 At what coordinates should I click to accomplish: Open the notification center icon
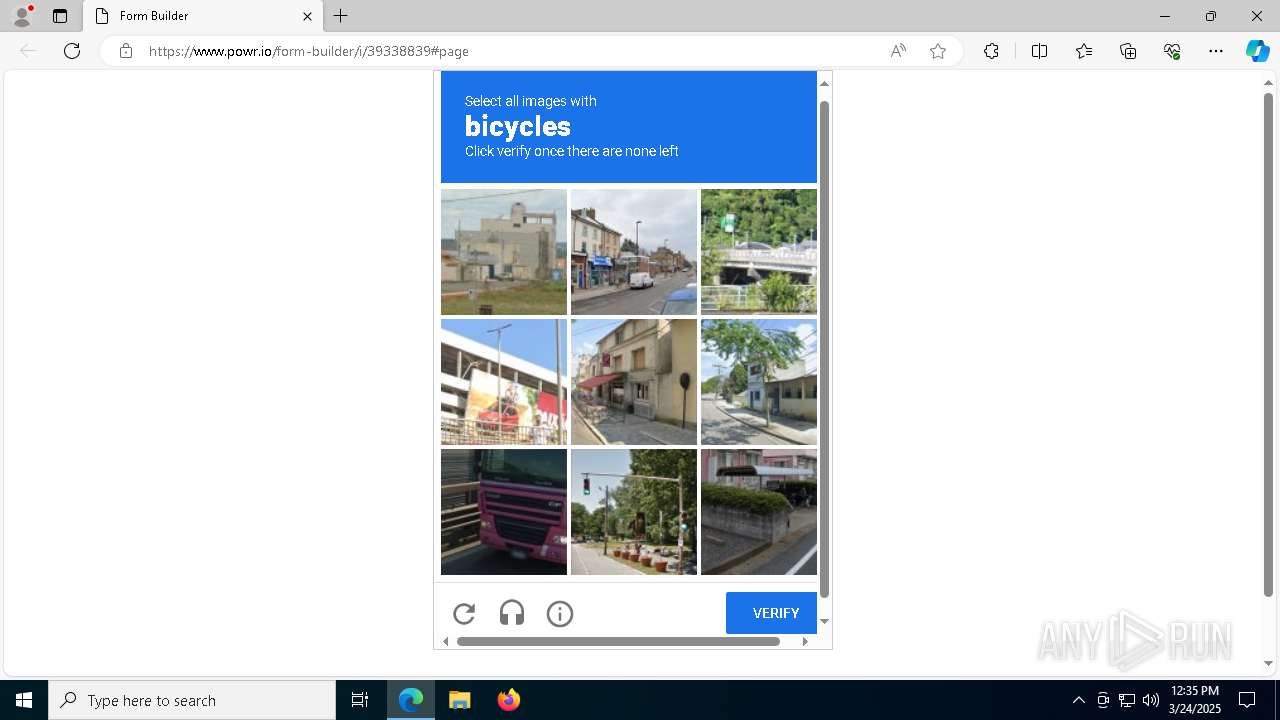[x=1247, y=700]
